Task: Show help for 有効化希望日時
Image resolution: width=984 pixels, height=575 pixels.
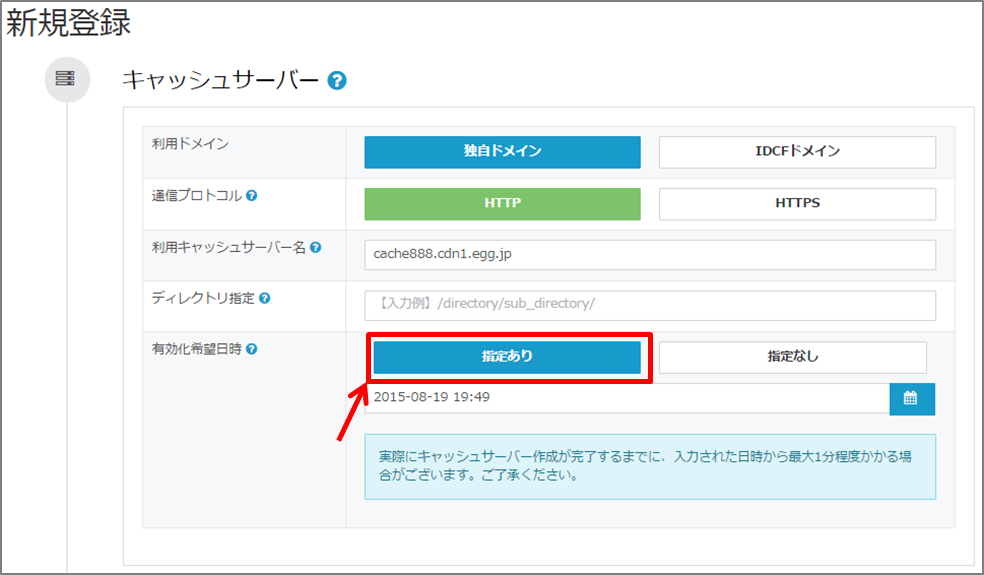Action: coord(252,349)
